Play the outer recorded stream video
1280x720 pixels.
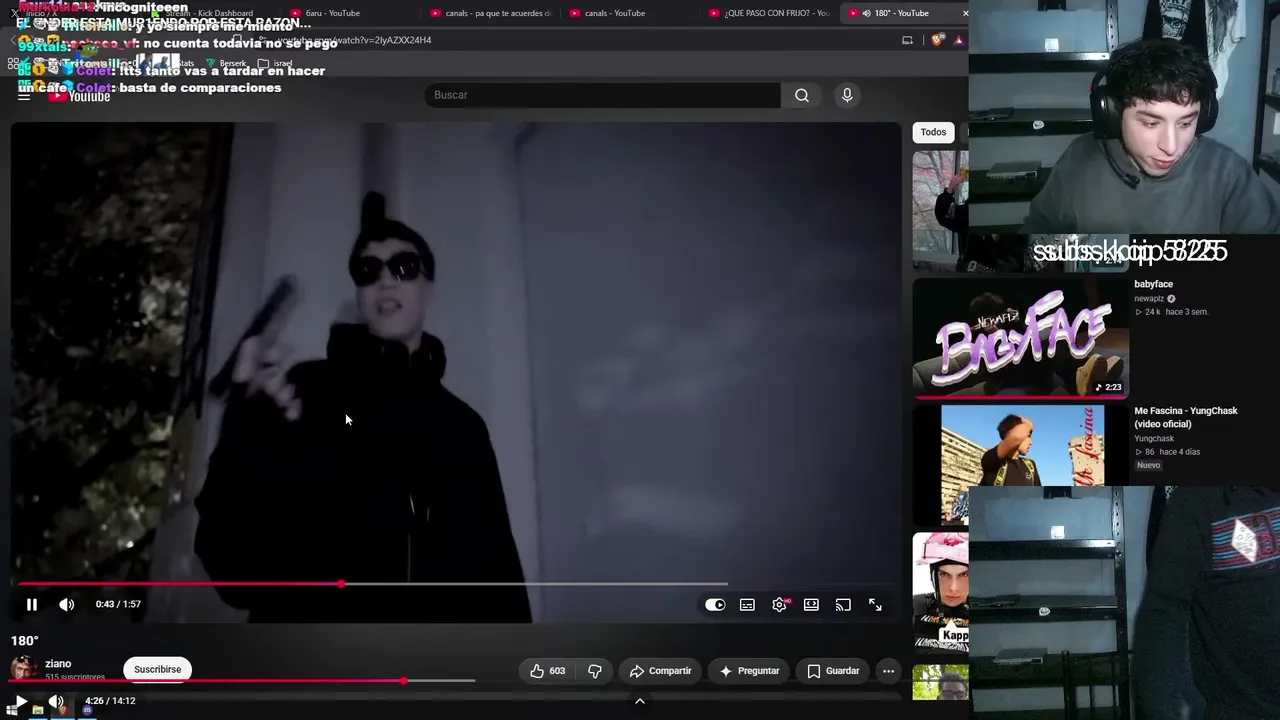20,701
